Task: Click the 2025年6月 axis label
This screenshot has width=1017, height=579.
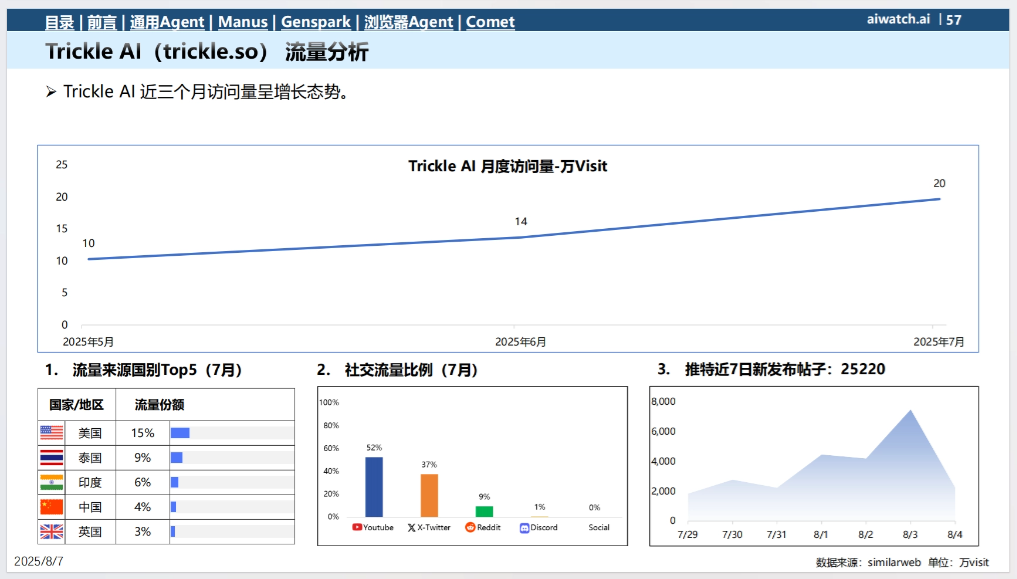Action: [520, 342]
